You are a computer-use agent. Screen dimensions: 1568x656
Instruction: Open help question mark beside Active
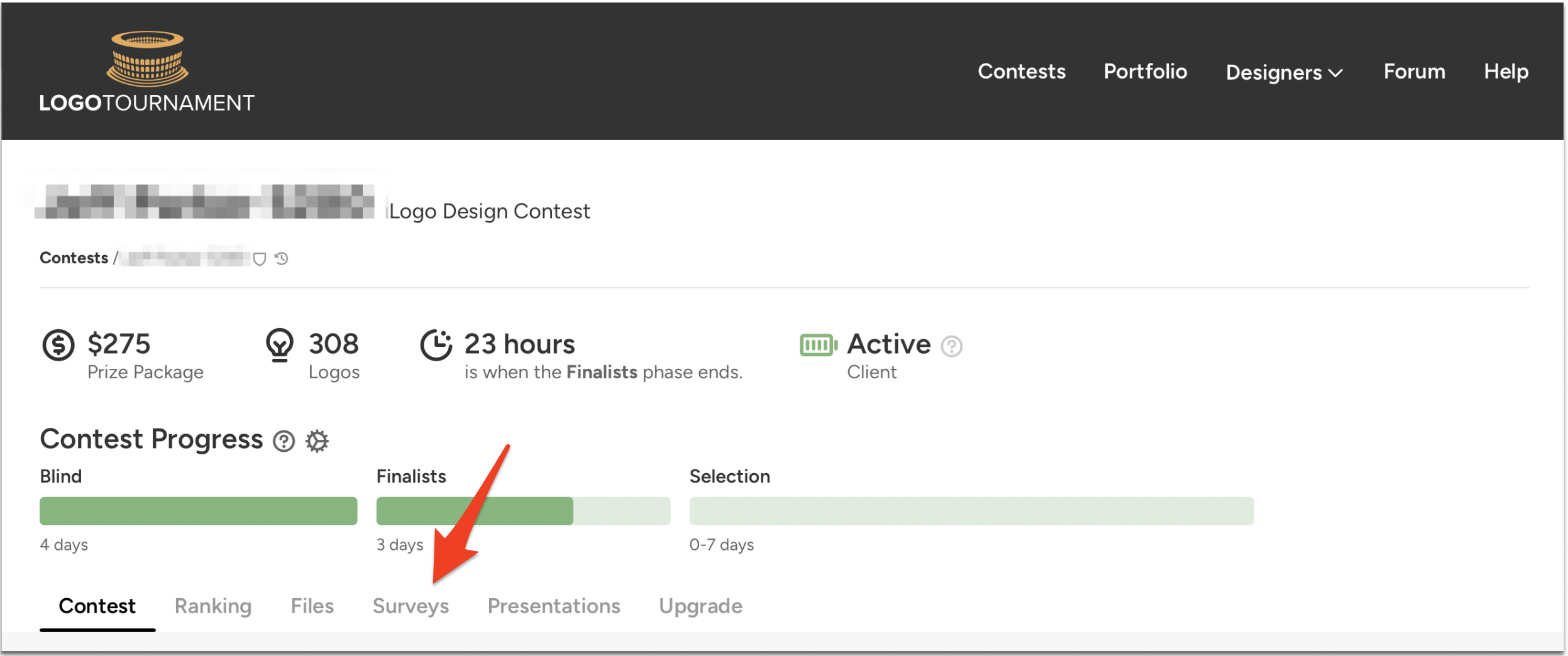(951, 346)
